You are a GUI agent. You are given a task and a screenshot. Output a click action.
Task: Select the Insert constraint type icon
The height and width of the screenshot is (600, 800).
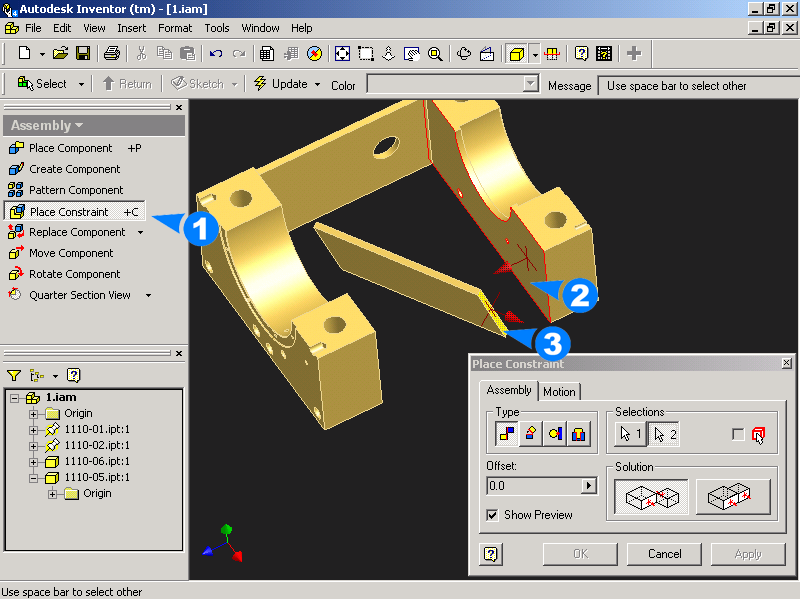579,434
